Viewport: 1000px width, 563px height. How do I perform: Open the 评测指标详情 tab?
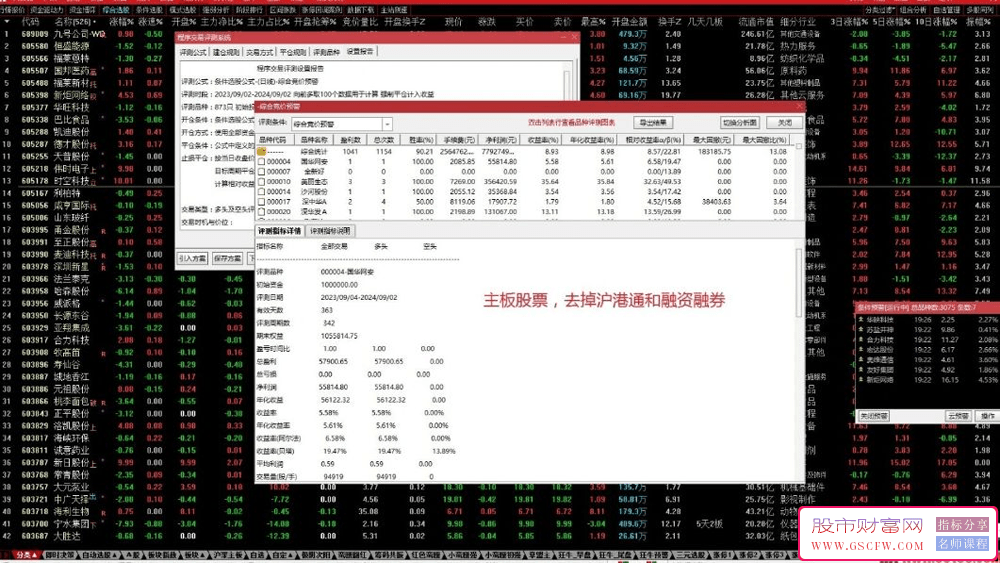point(279,231)
